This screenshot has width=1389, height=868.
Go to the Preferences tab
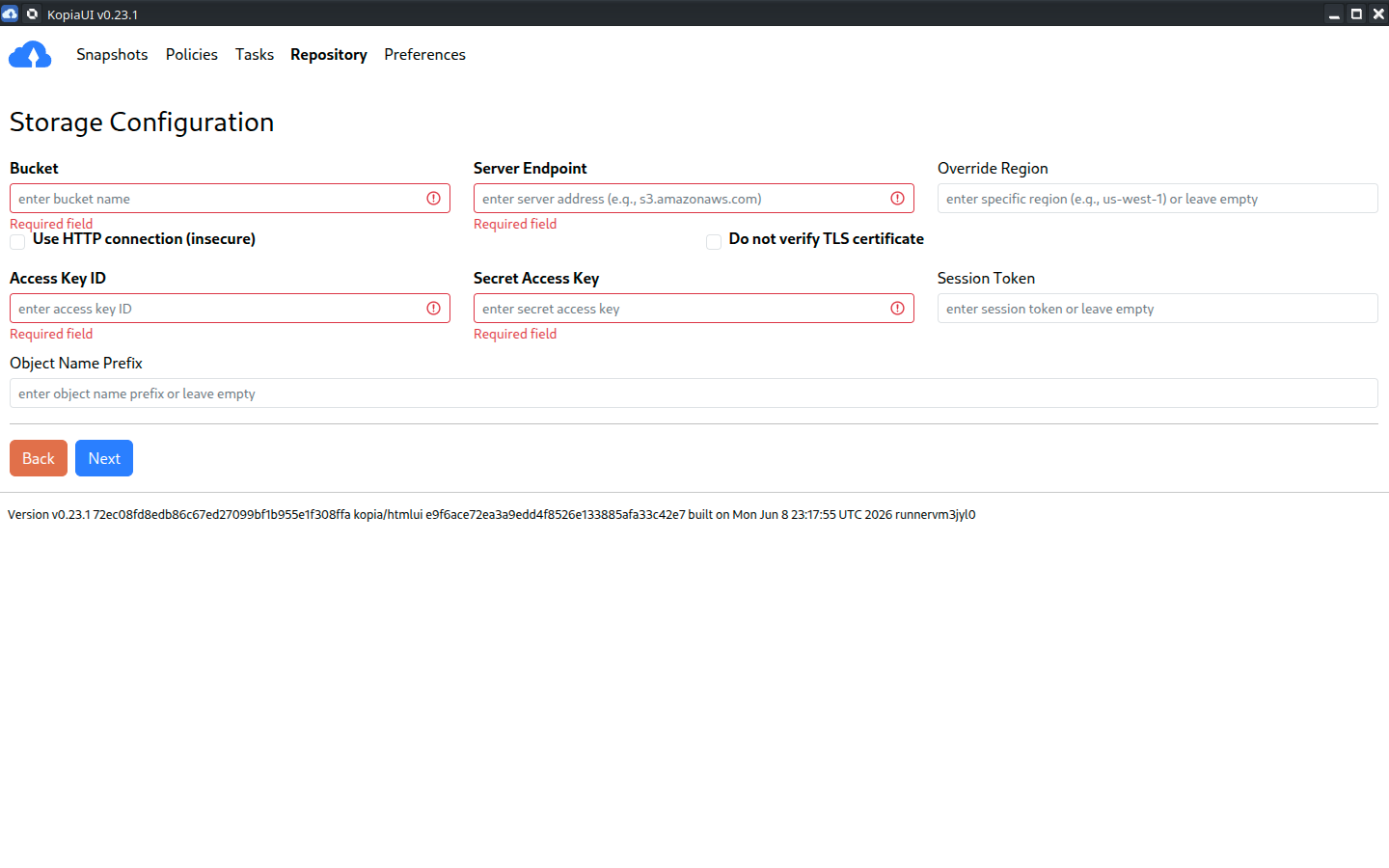point(424,55)
